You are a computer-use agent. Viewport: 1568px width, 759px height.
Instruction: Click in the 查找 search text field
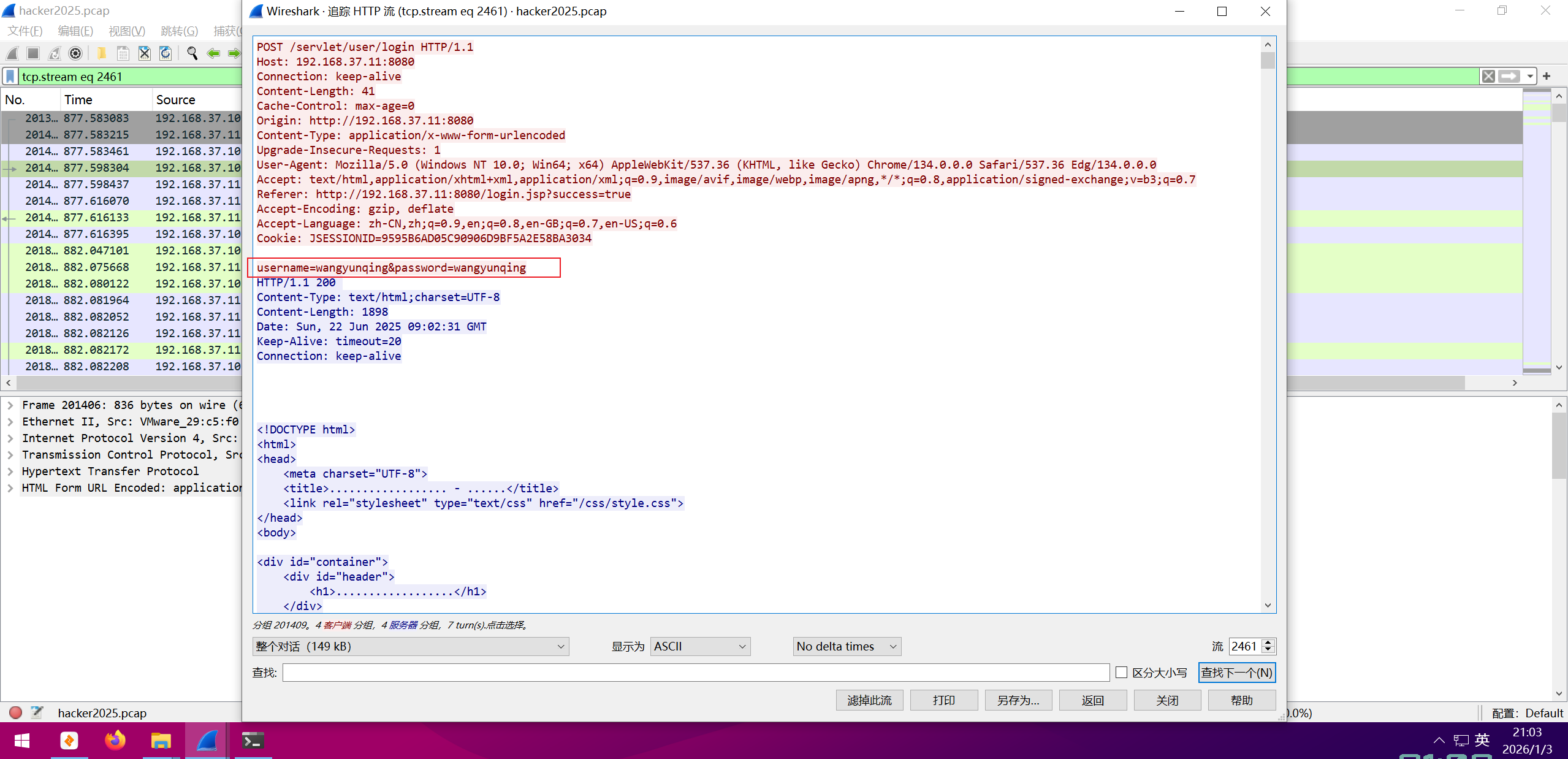(695, 673)
